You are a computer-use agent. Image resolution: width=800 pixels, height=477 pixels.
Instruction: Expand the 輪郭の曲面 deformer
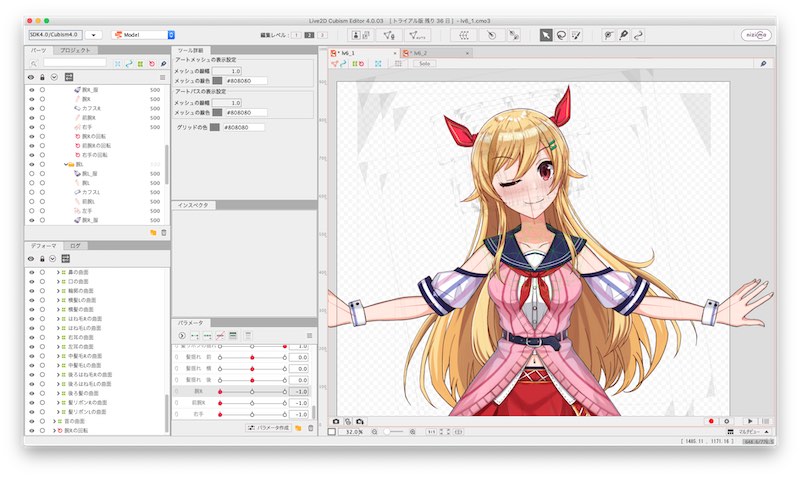58,291
